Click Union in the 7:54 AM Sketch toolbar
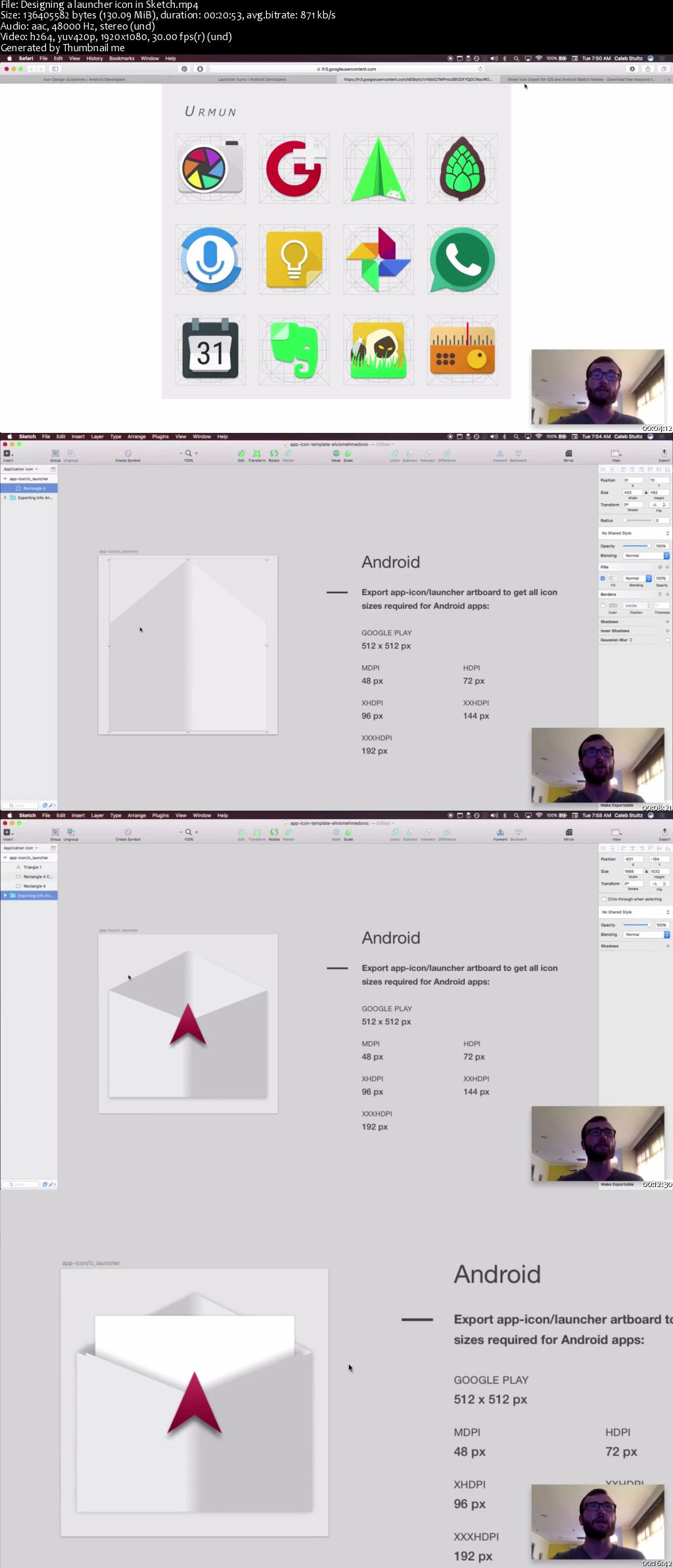This screenshot has height=1568, width=673. [395, 455]
